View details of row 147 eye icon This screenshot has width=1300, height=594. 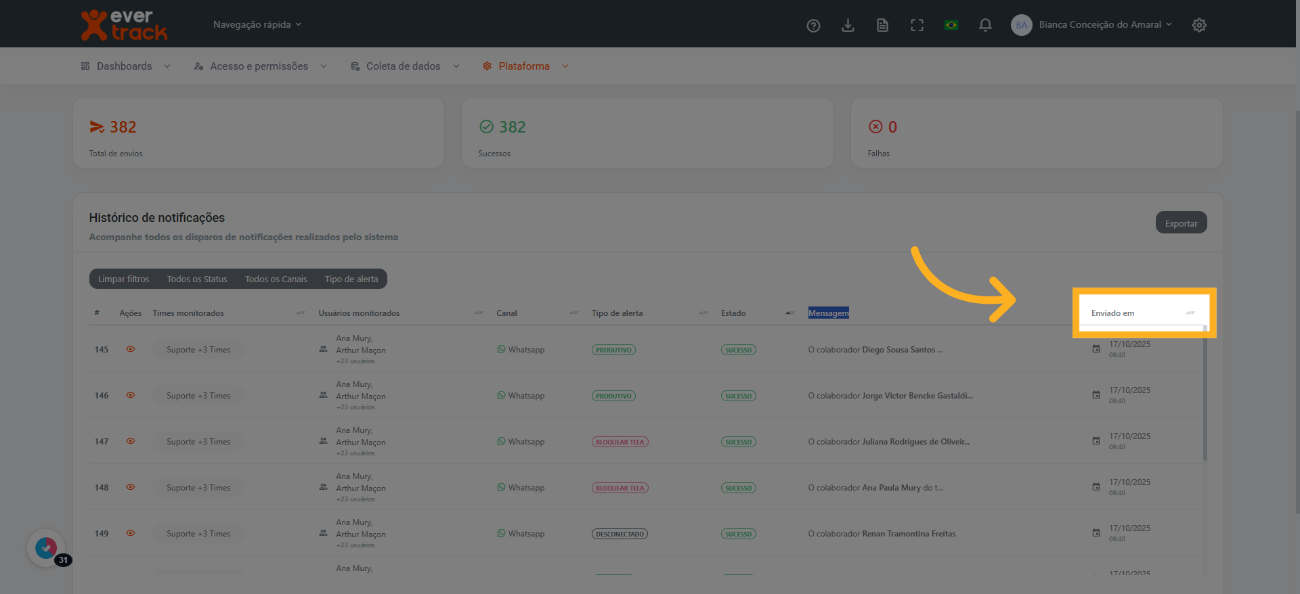(x=130, y=442)
